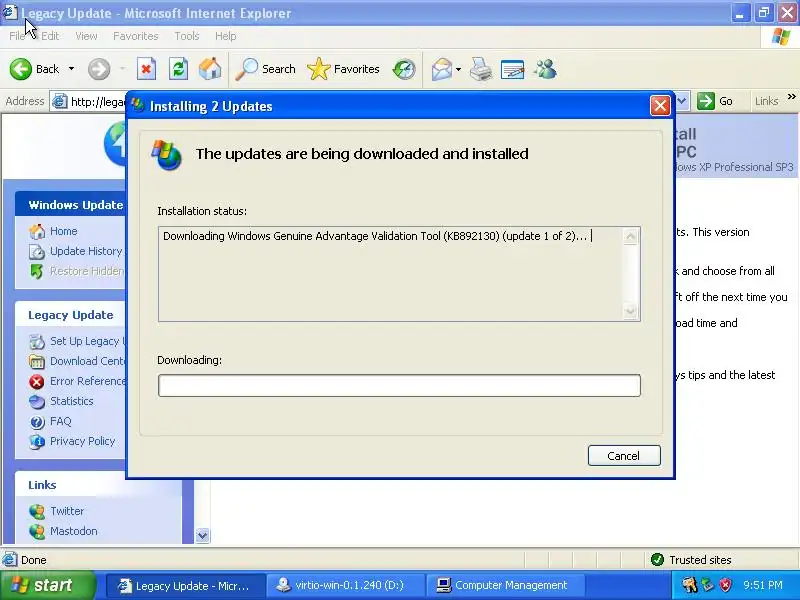Click the page icon in address bar
The image size is (800, 600).
point(60,102)
